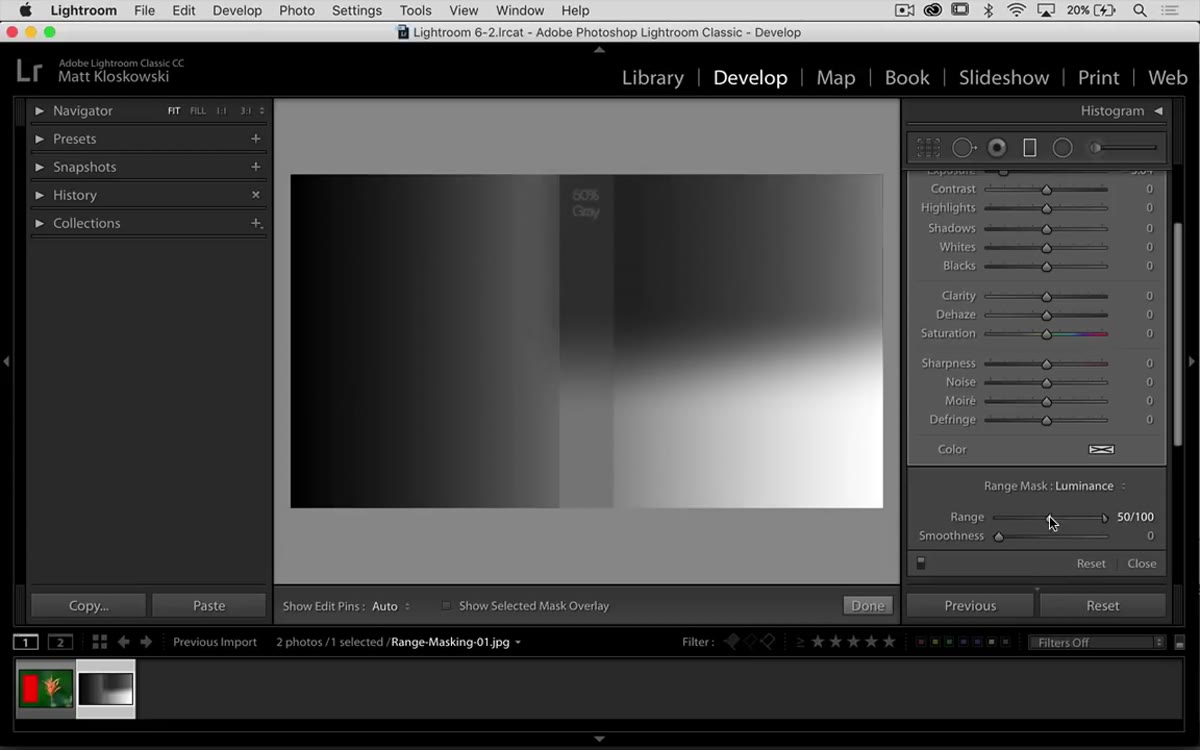
Task: Select the Graduated Filter tool
Action: pyautogui.click(x=1029, y=148)
